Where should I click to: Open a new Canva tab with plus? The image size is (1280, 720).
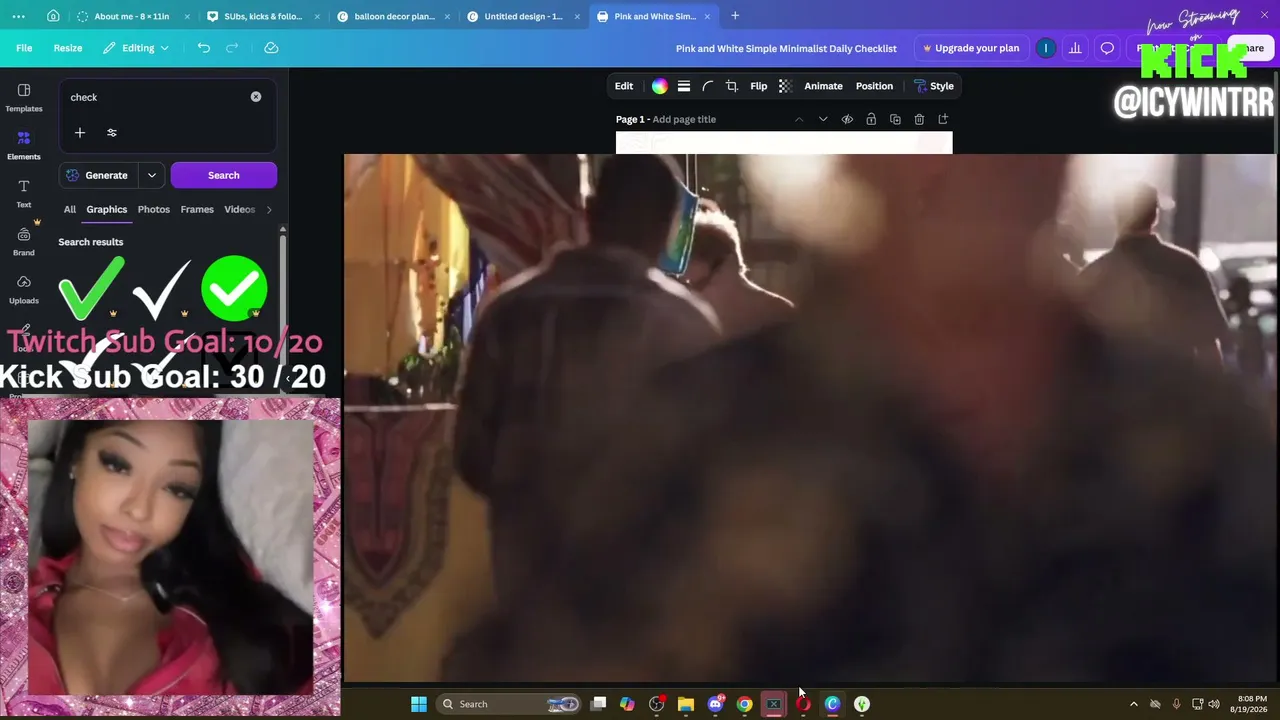pyautogui.click(x=735, y=16)
